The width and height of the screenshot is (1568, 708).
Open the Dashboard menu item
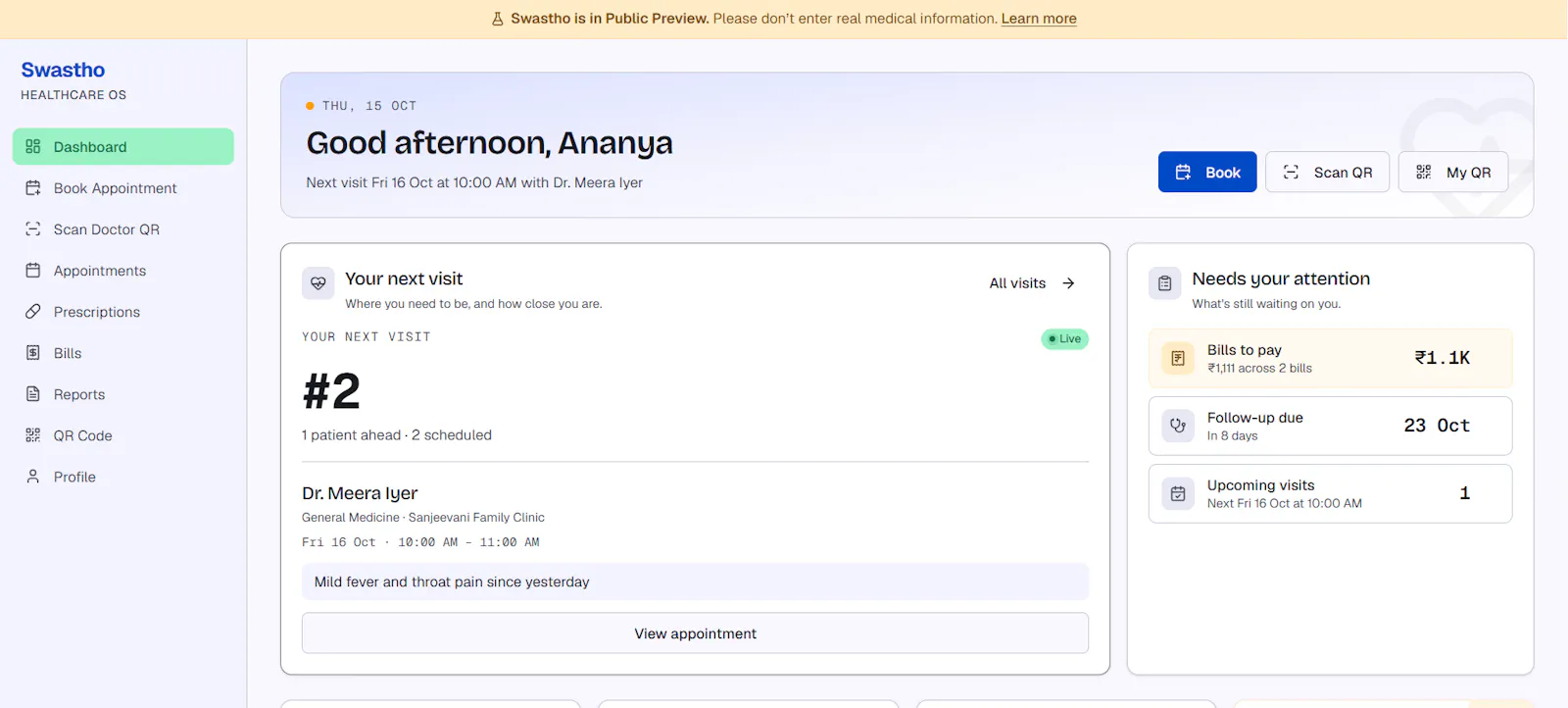[123, 147]
